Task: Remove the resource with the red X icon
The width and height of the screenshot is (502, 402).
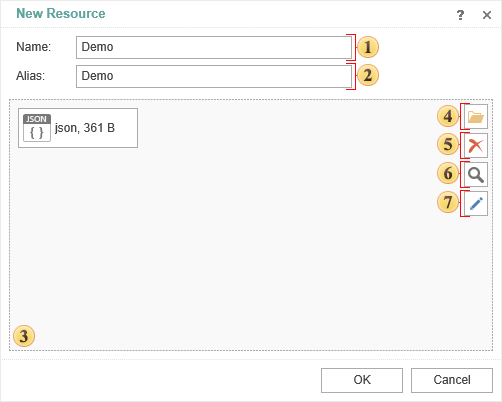Action: click(x=476, y=146)
